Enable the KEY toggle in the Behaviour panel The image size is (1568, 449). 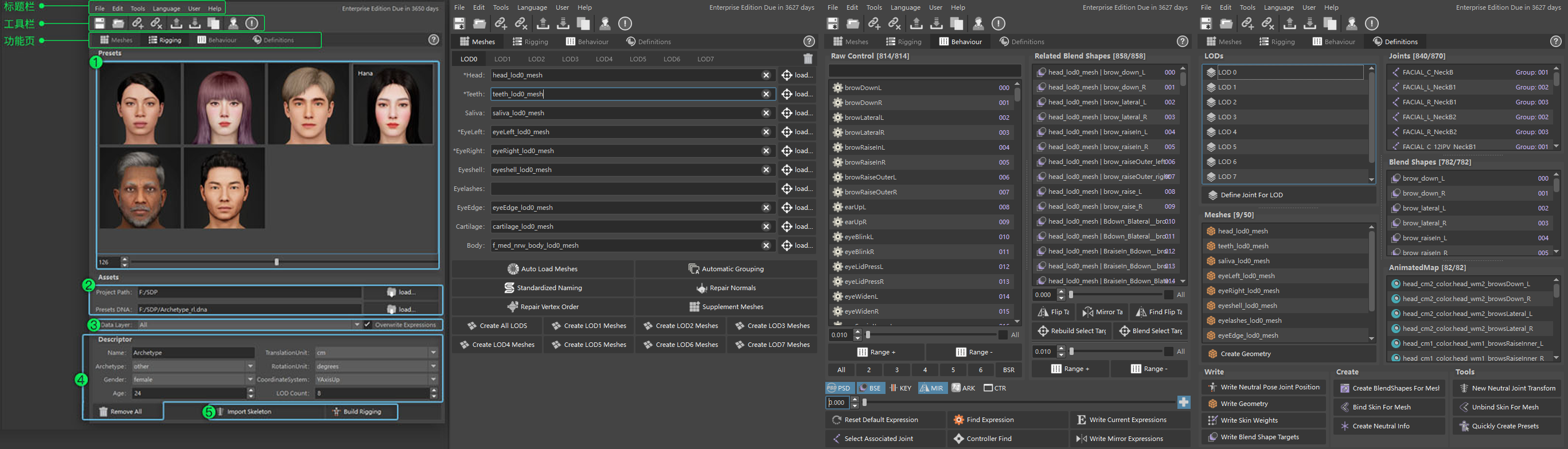point(900,388)
